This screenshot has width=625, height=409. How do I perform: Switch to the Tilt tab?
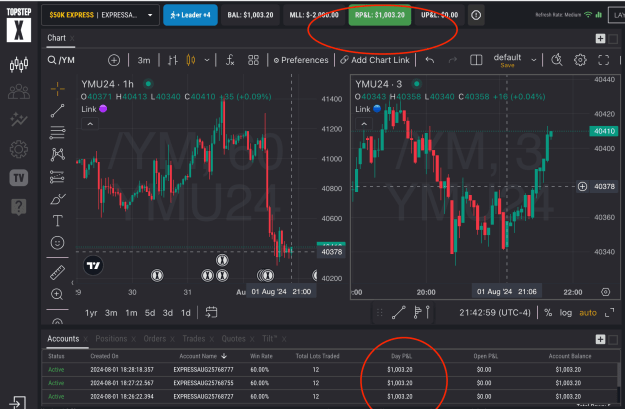click(x=269, y=339)
